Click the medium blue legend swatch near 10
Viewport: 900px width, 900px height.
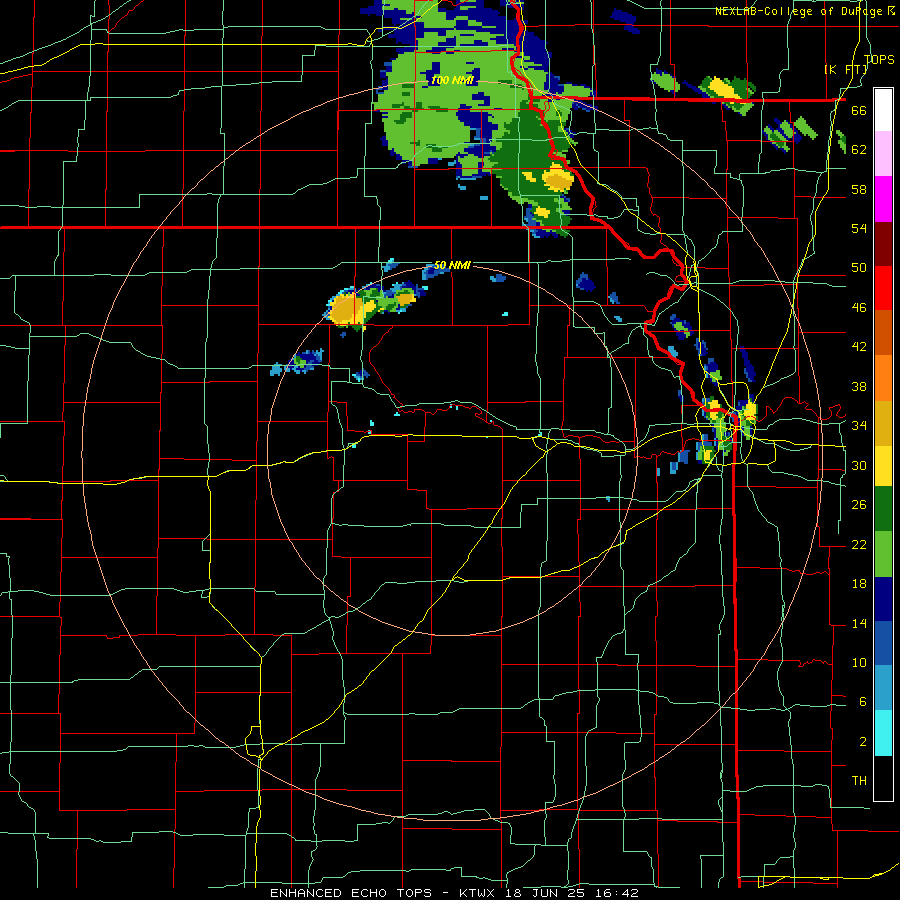pyautogui.click(x=883, y=644)
